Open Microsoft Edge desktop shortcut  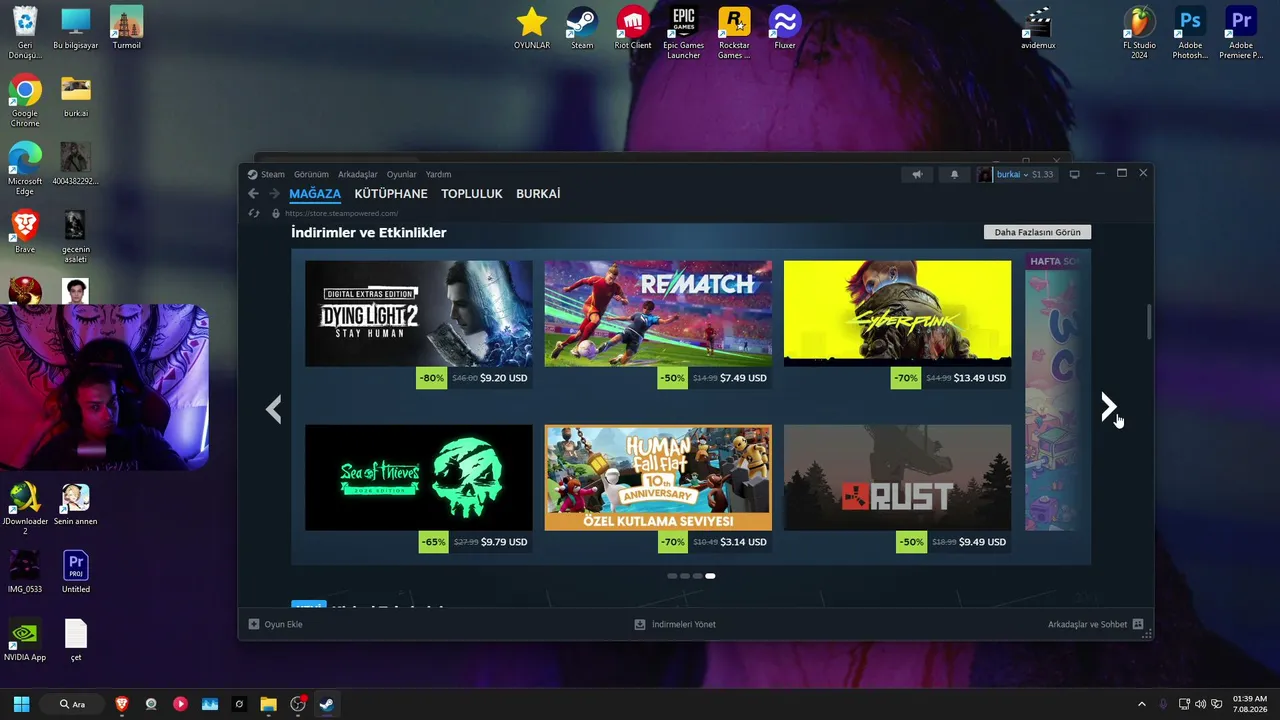(x=25, y=168)
